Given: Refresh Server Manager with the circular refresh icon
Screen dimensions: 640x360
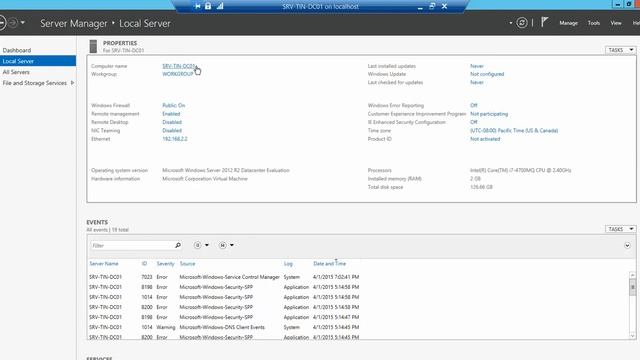Looking at the screenshot, I should coord(522,23).
